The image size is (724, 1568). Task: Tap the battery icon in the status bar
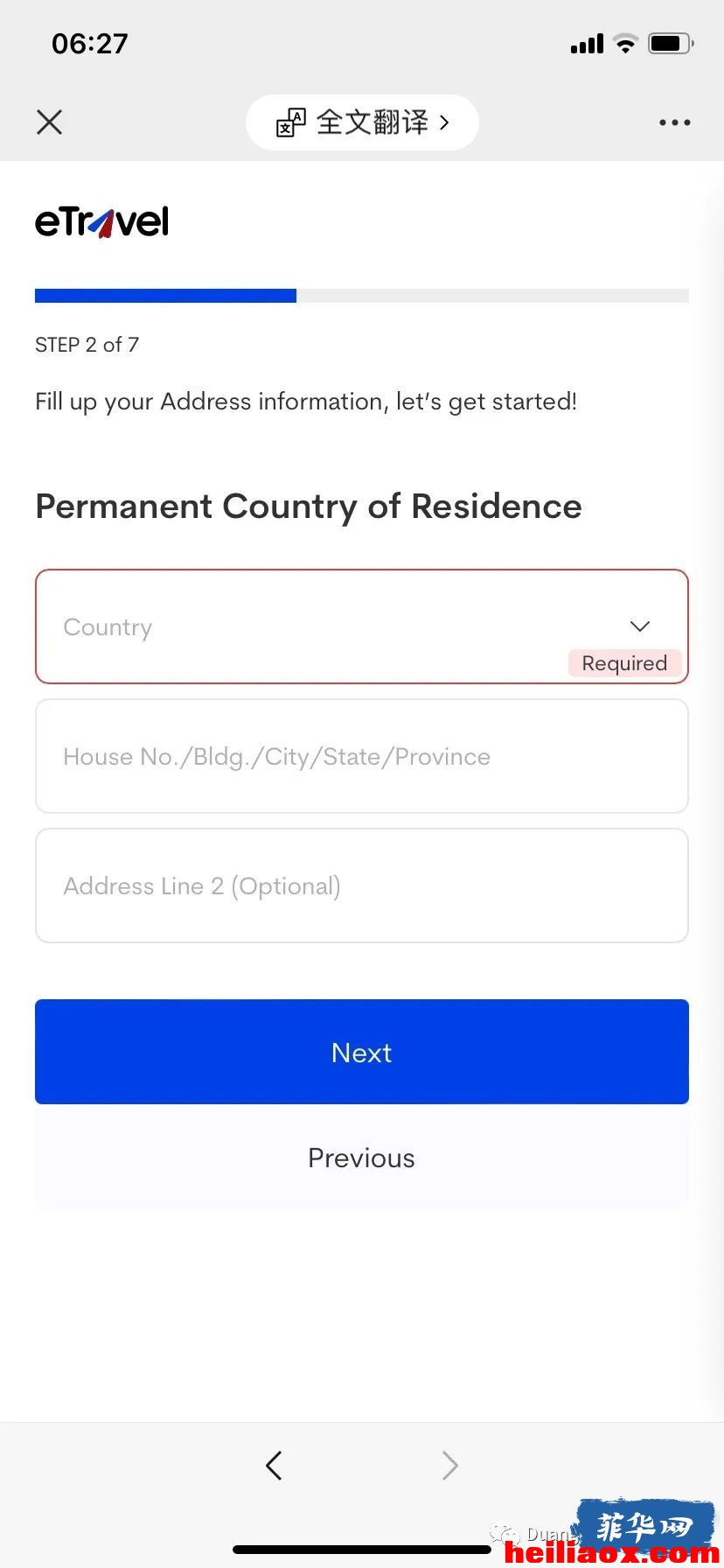pyautogui.click(x=671, y=43)
